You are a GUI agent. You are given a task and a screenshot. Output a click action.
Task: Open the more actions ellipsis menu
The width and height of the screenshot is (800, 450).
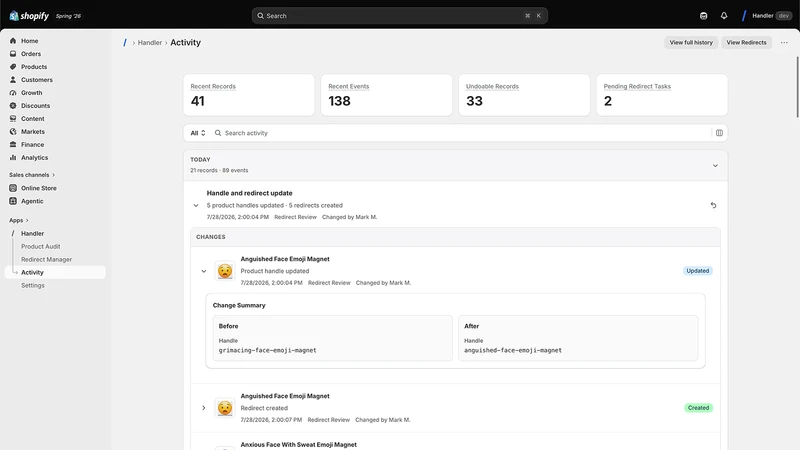click(x=784, y=42)
